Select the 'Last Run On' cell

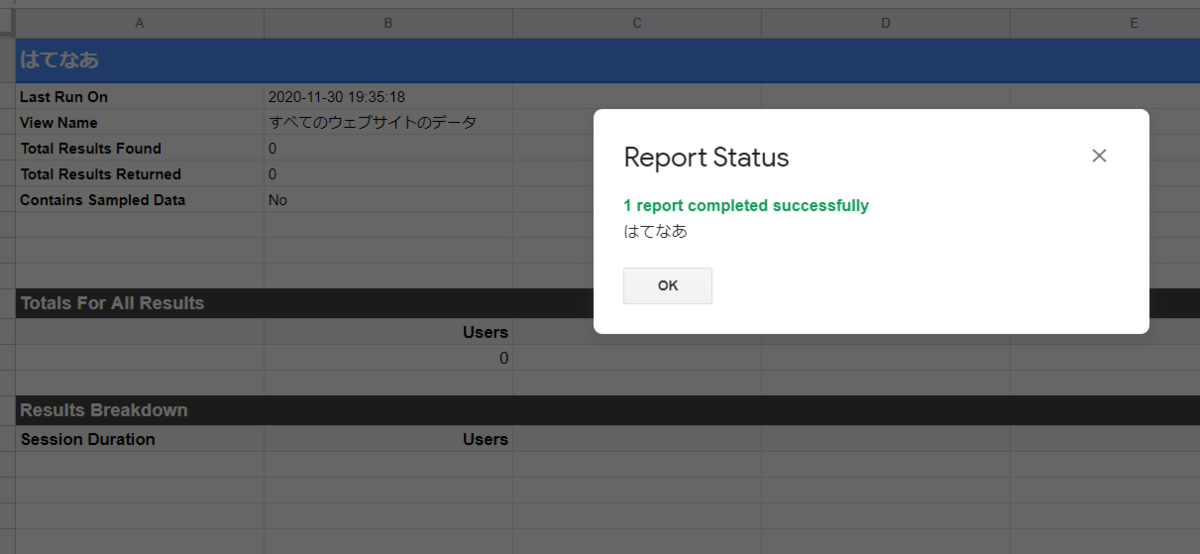140,97
